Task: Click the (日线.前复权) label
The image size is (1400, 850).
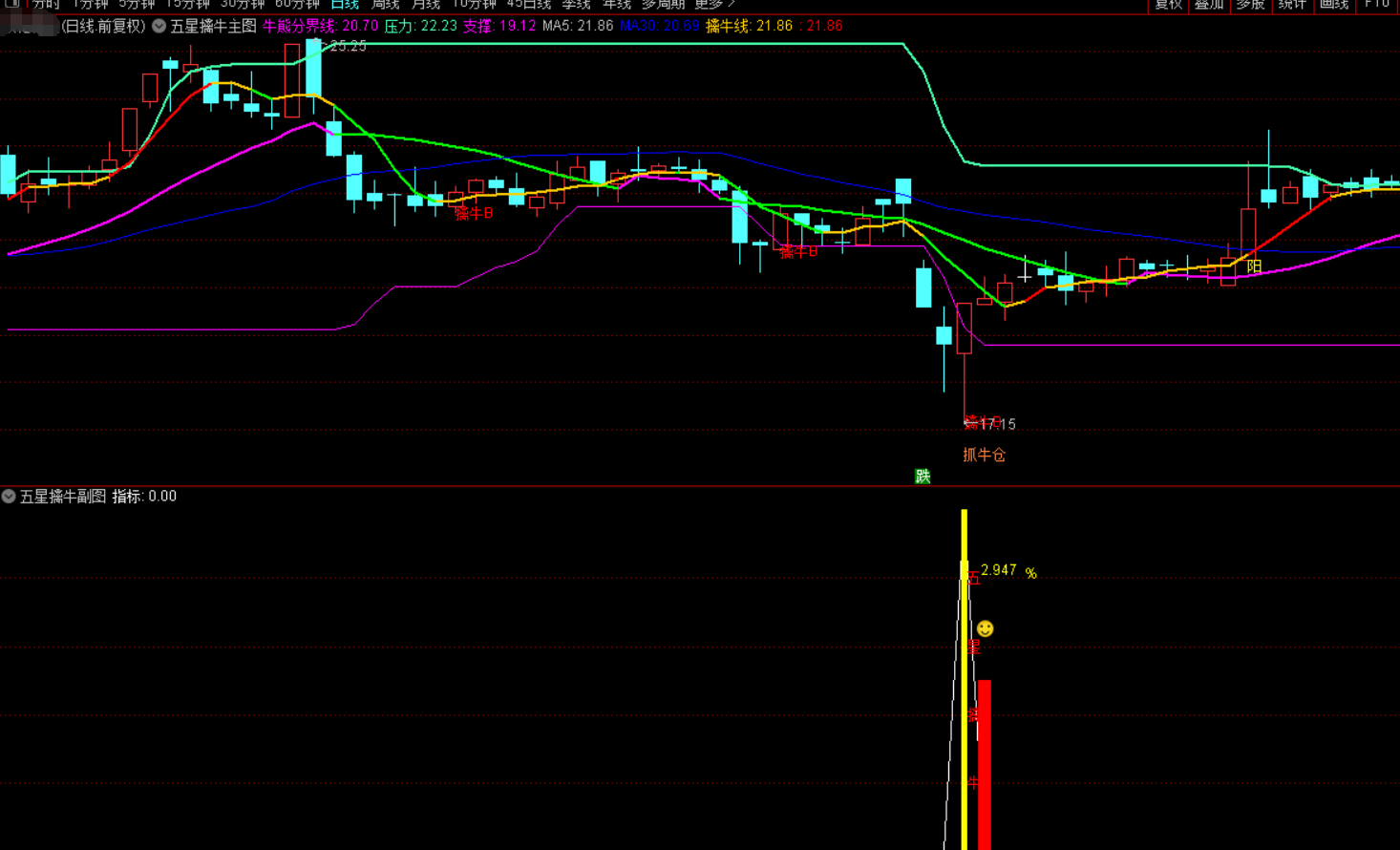Action: [103, 27]
